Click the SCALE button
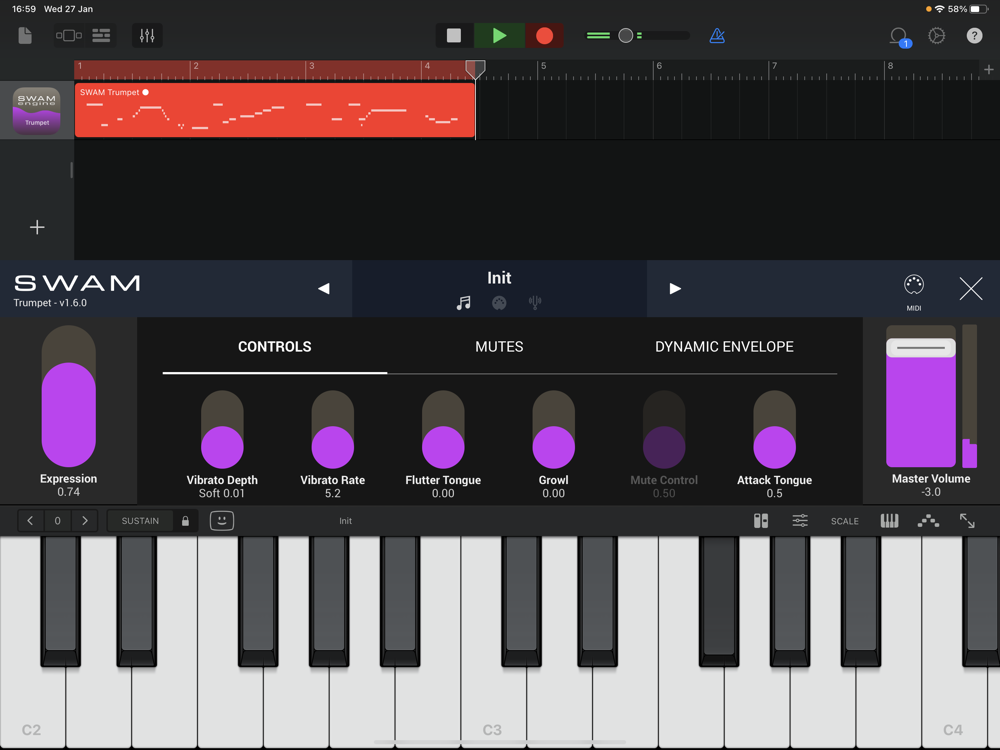 (844, 521)
